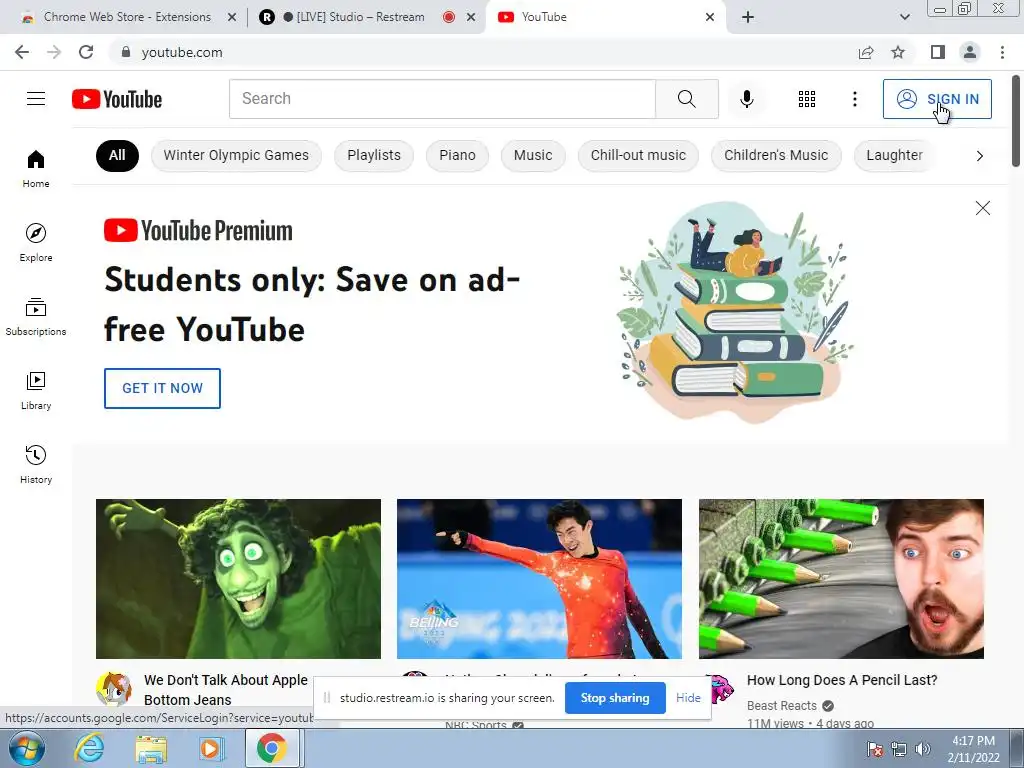Click the padlock site info icon
The image size is (1024, 768).
[x=126, y=52]
